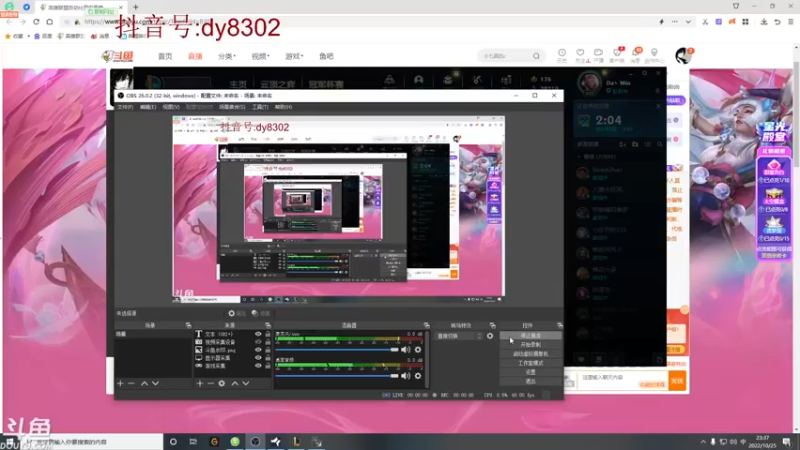
Task: Click Stop Streaming button in OBS controls
Action: click(x=531, y=336)
